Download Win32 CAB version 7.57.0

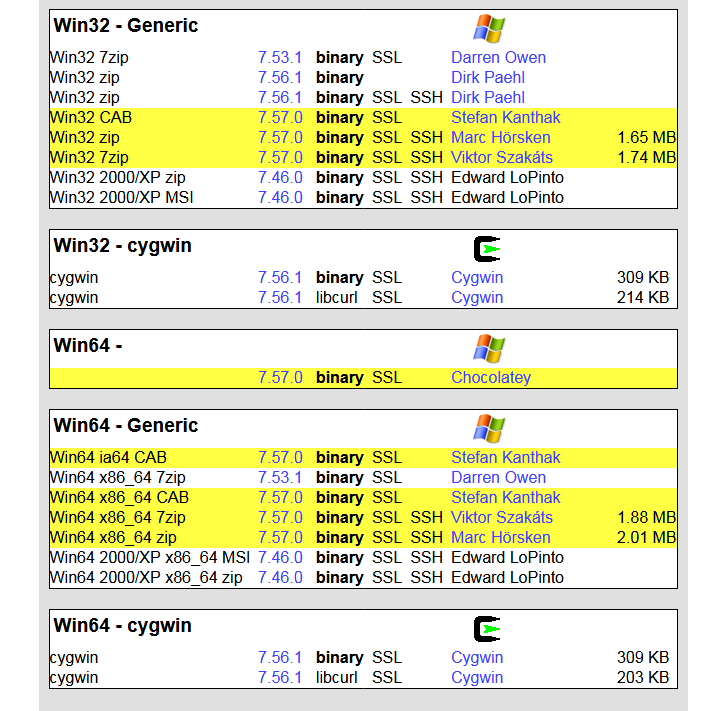click(280, 117)
